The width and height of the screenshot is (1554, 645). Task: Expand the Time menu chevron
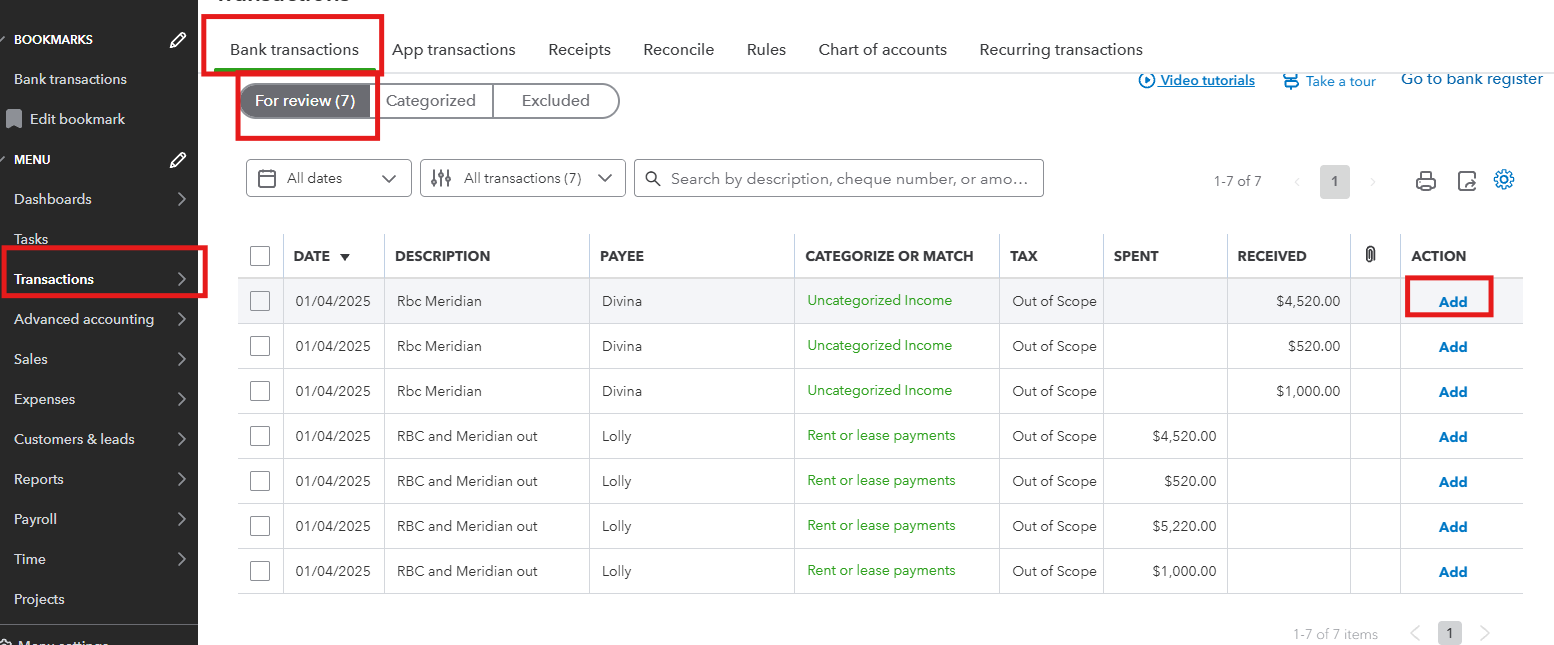181,559
